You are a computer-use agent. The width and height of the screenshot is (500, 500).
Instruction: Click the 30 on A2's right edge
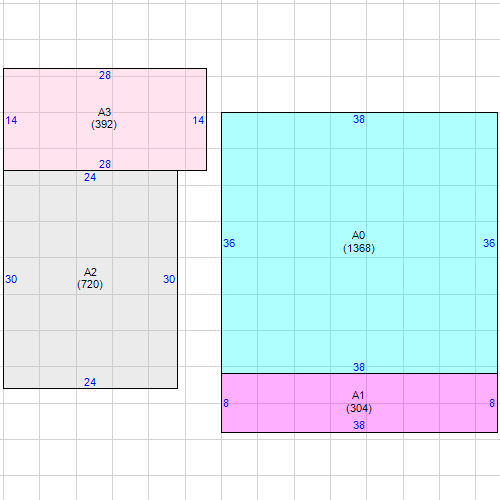[169, 279]
